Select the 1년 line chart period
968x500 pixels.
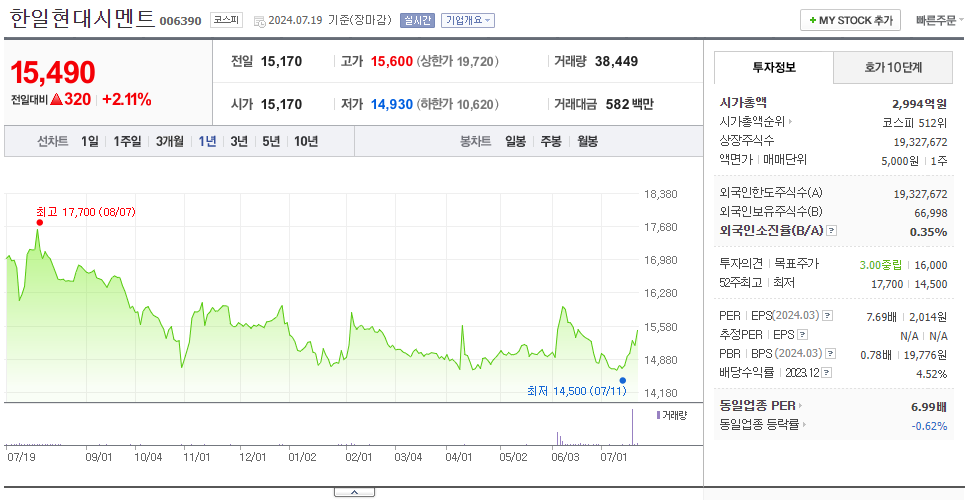tap(207, 141)
